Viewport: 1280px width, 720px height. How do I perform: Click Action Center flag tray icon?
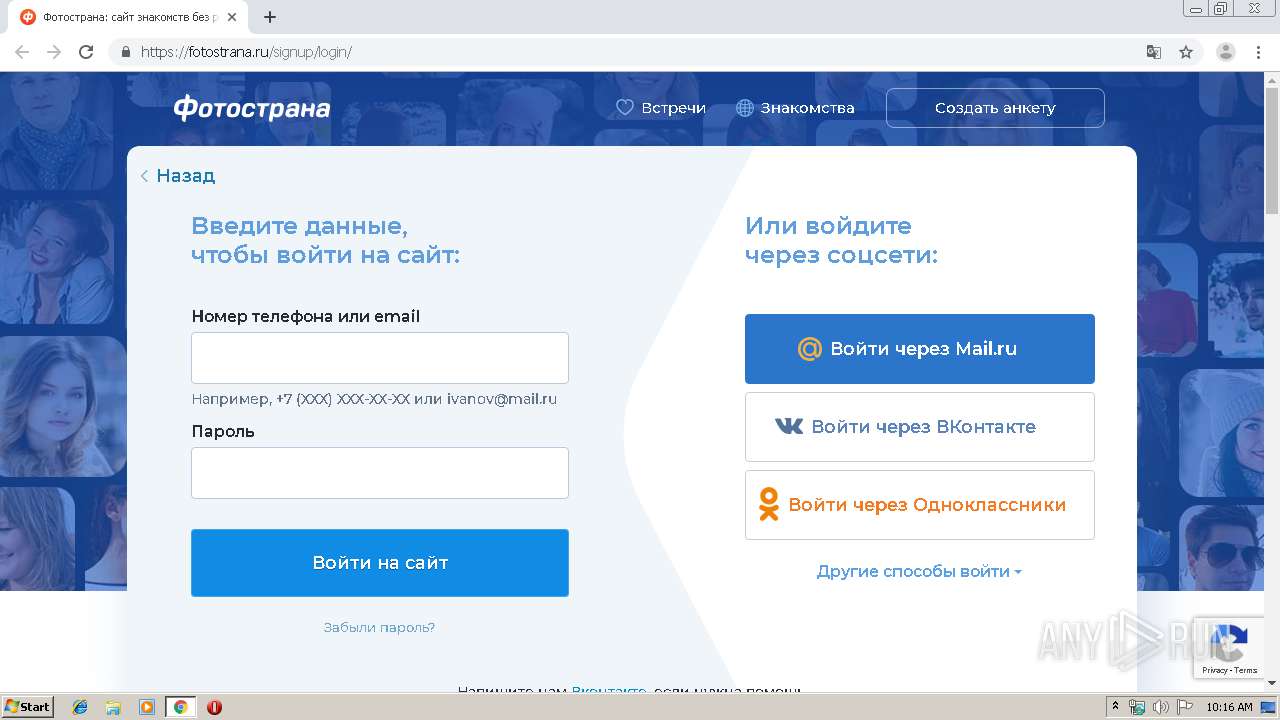1185,707
